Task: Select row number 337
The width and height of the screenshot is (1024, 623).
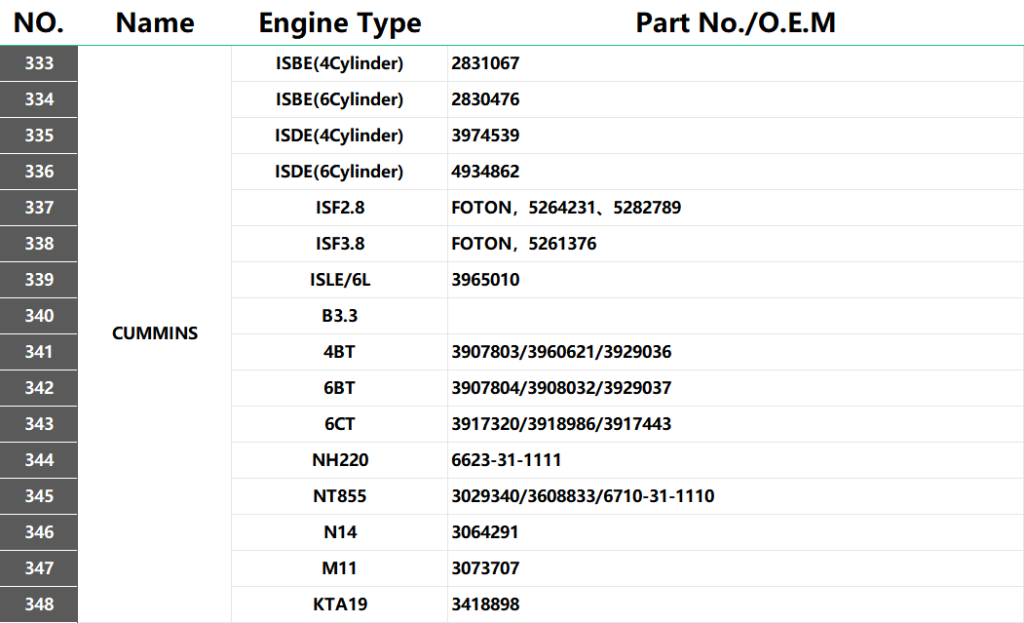Action: coord(39,208)
